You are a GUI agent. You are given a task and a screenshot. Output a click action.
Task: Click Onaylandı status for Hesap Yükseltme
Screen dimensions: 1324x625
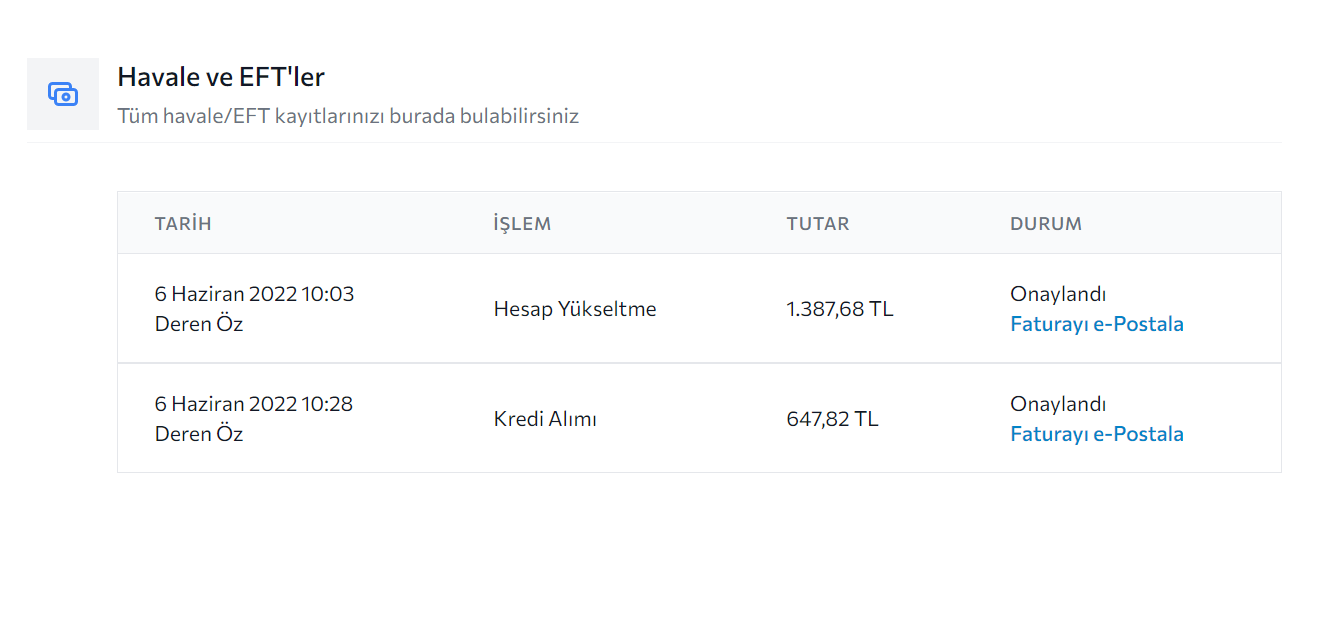pyautogui.click(x=1058, y=294)
